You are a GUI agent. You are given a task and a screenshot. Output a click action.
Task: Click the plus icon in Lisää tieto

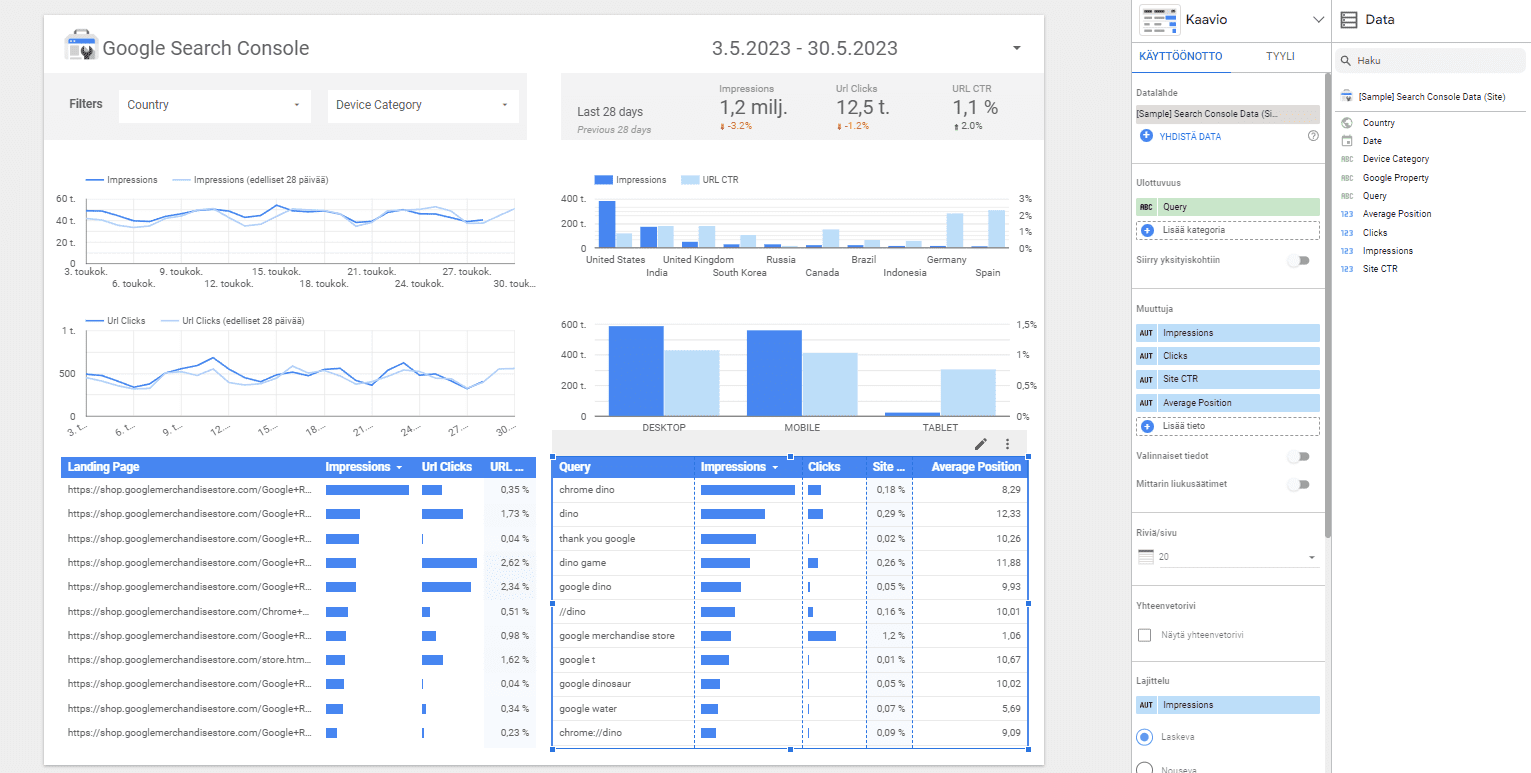(1146, 426)
